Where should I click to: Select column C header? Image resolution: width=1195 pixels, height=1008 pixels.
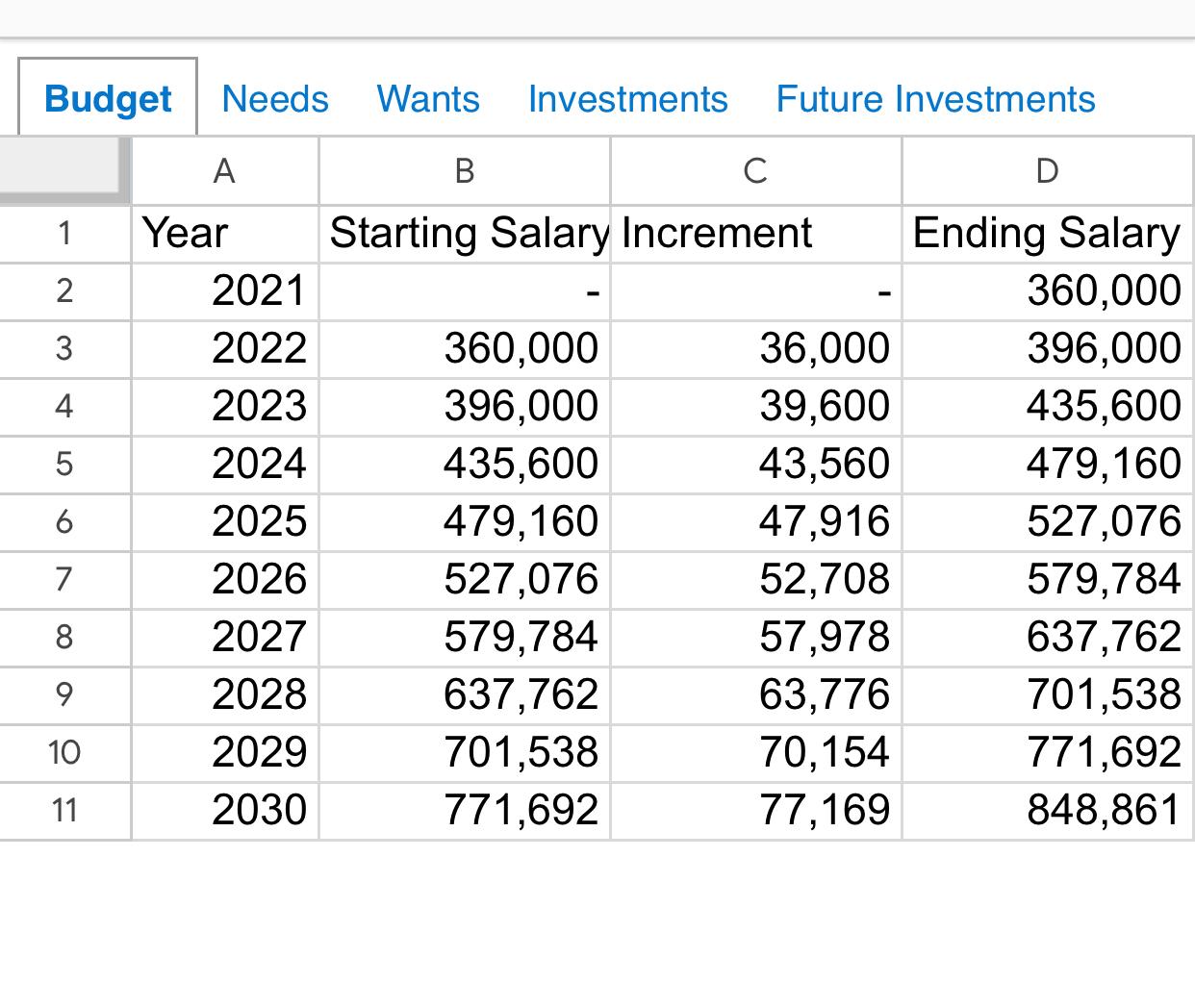click(x=755, y=171)
